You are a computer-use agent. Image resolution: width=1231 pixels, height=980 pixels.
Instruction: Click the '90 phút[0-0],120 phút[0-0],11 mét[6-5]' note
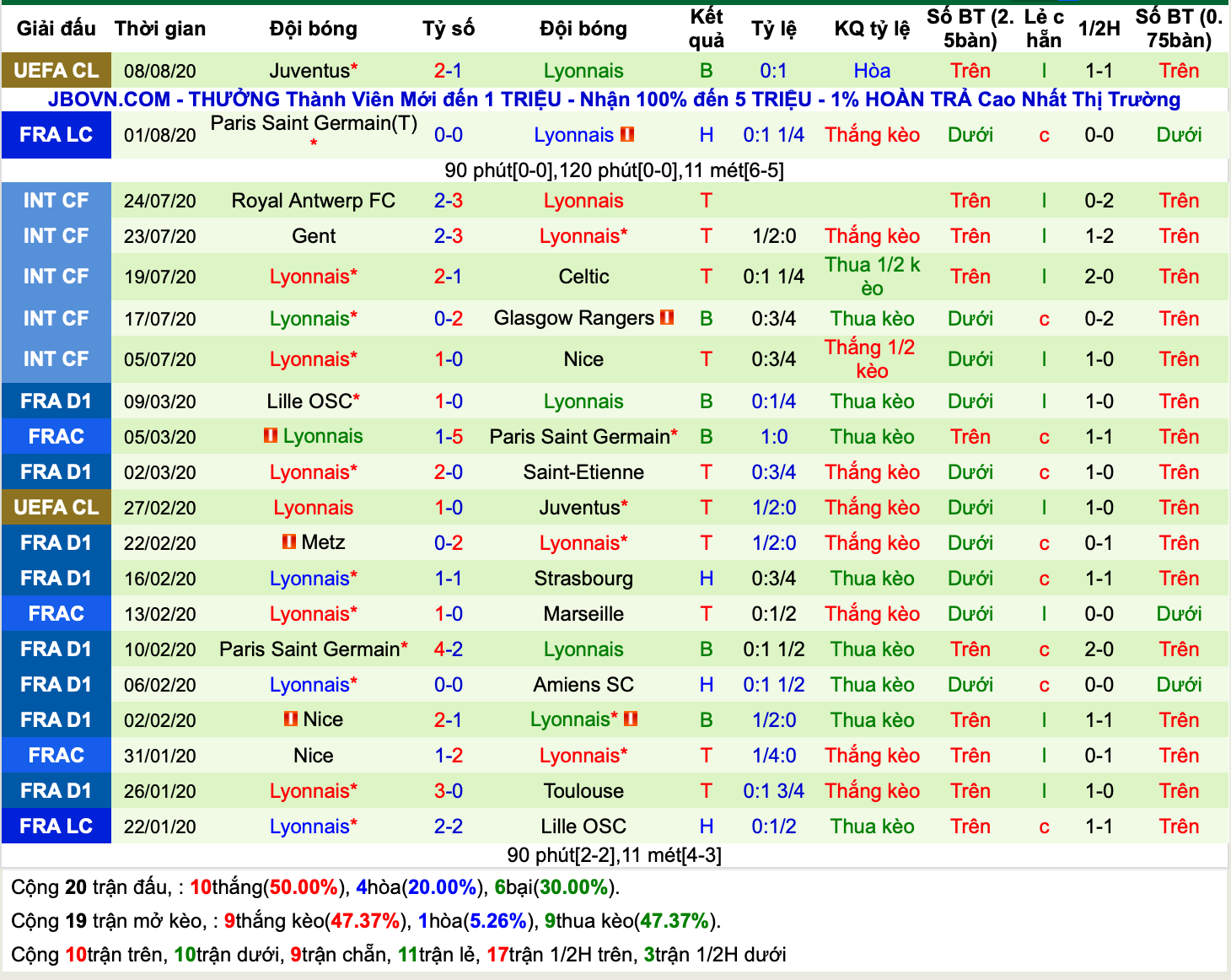(x=615, y=170)
